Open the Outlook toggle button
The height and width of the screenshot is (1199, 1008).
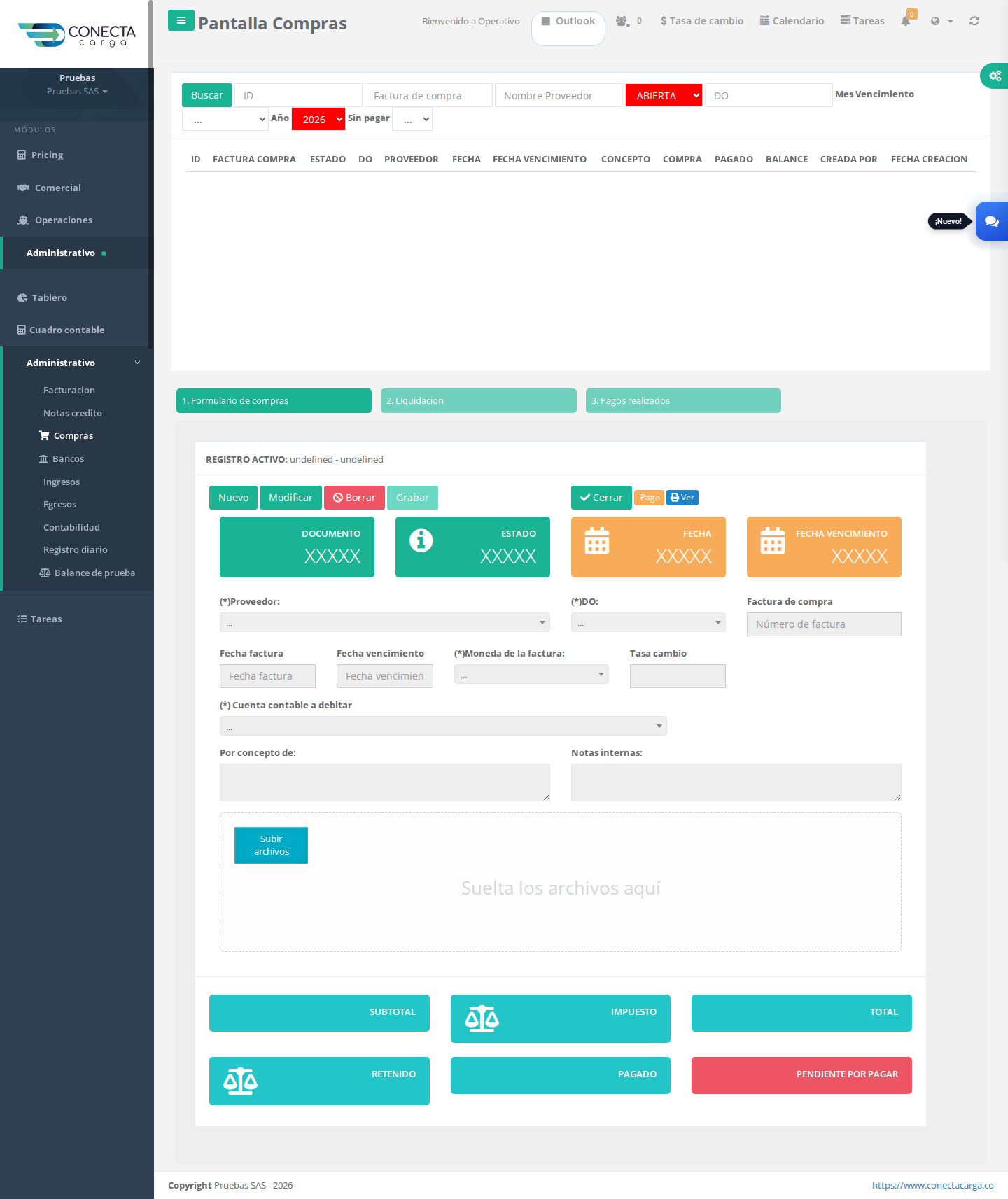coord(568,28)
